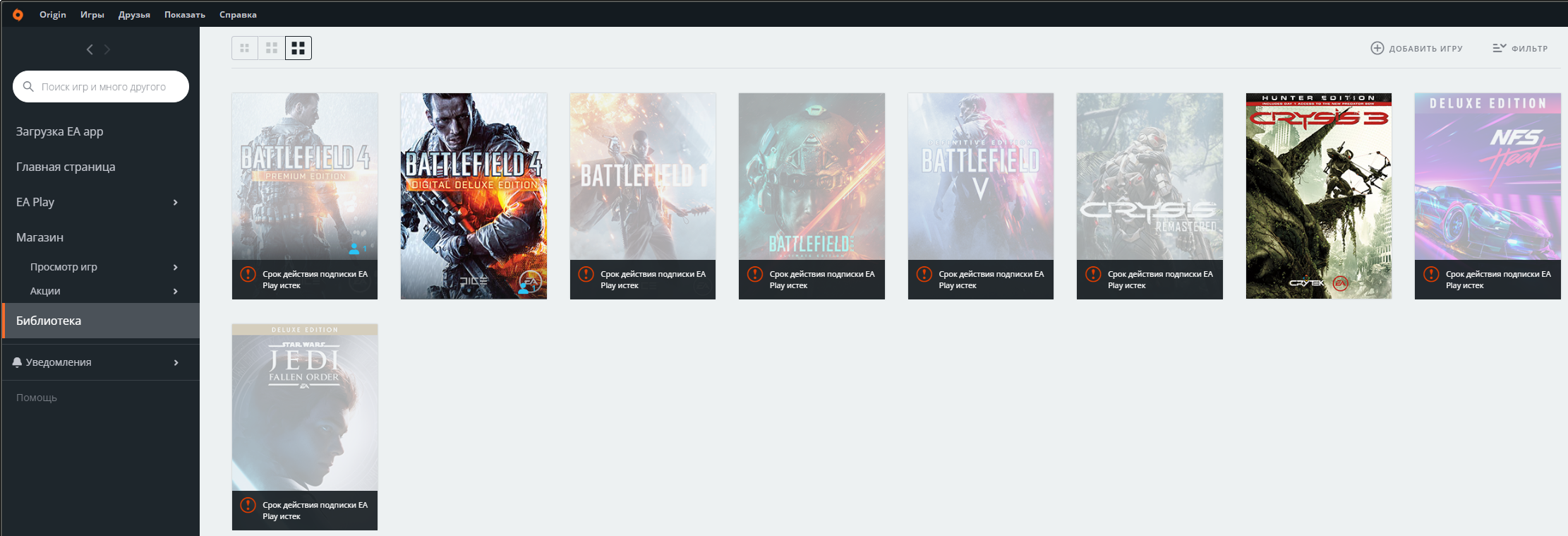The width and height of the screenshot is (1568, 536).
Task: Click the warning icon under Jedi Fallen Order
Action: [248, 505]
